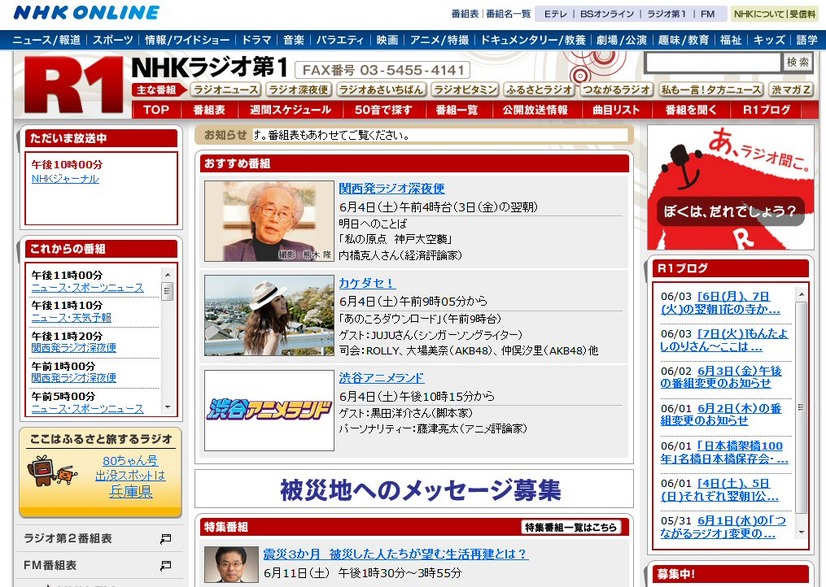Open the 関西発ラジオ深夜便 recommended link
This screenshot has height=587, width=826.
[391, 188]
